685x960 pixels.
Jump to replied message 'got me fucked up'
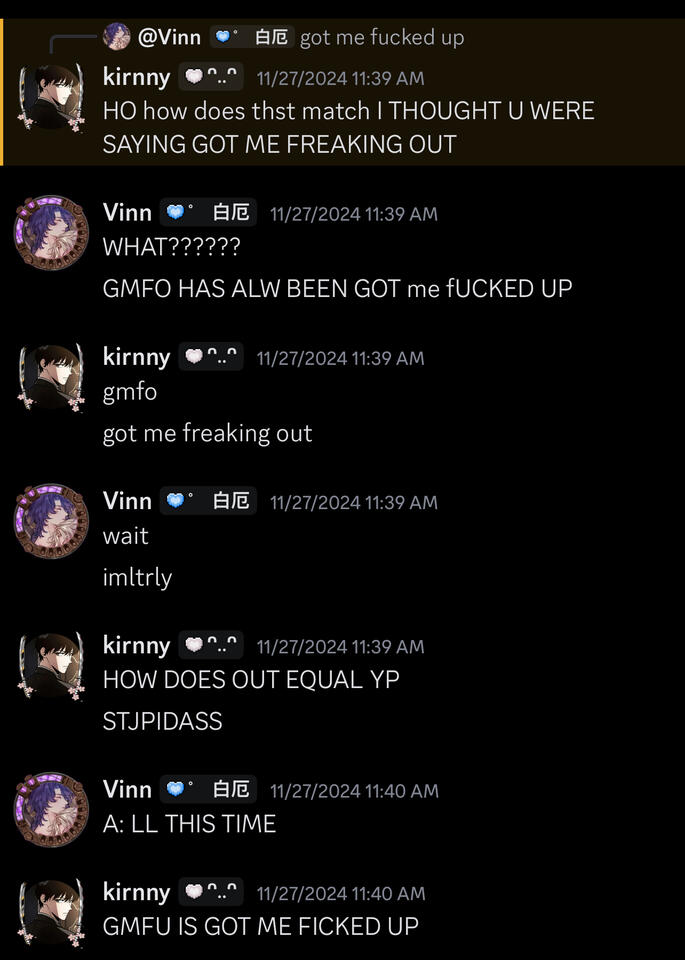pyautogui.click(x=382, y=37)
